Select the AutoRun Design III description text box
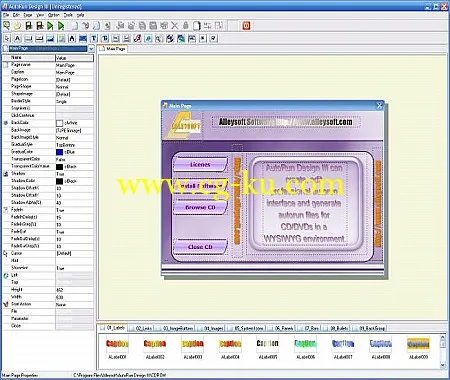Screen dimensions: 450x380 tap(304, 203)
